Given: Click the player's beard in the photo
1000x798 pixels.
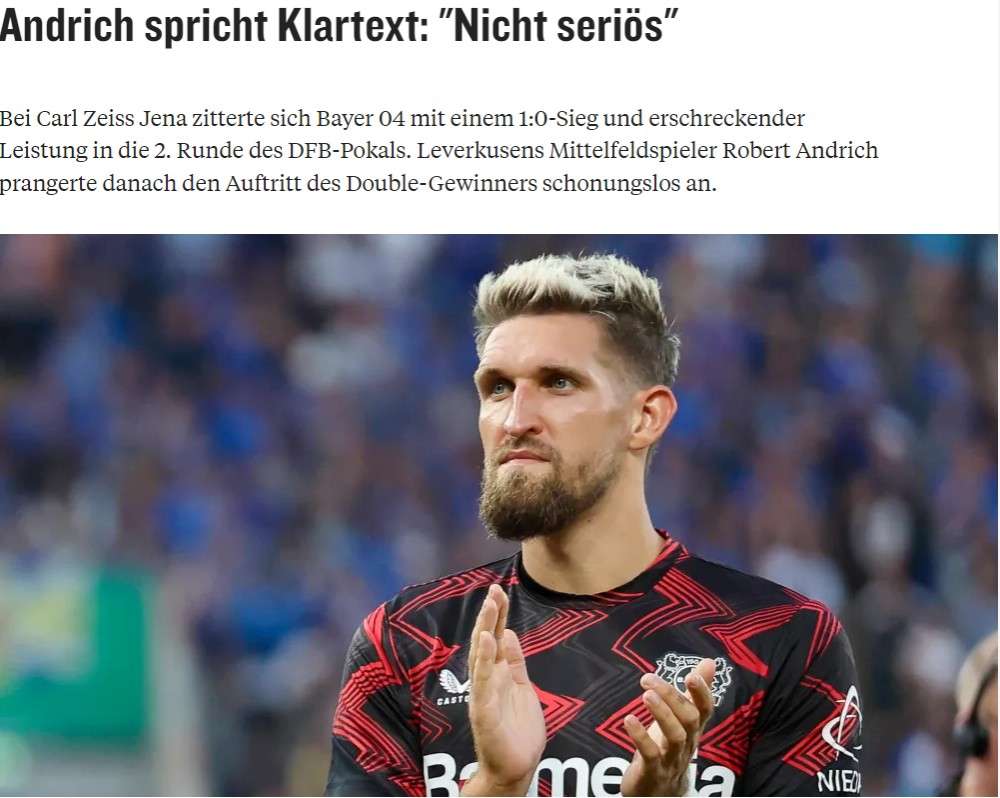Looking at the screenshot, I should tap(548, 491).
